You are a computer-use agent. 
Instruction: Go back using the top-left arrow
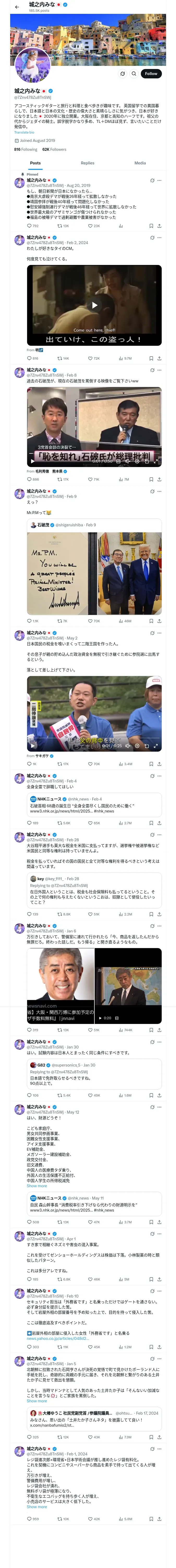point(17,7)
